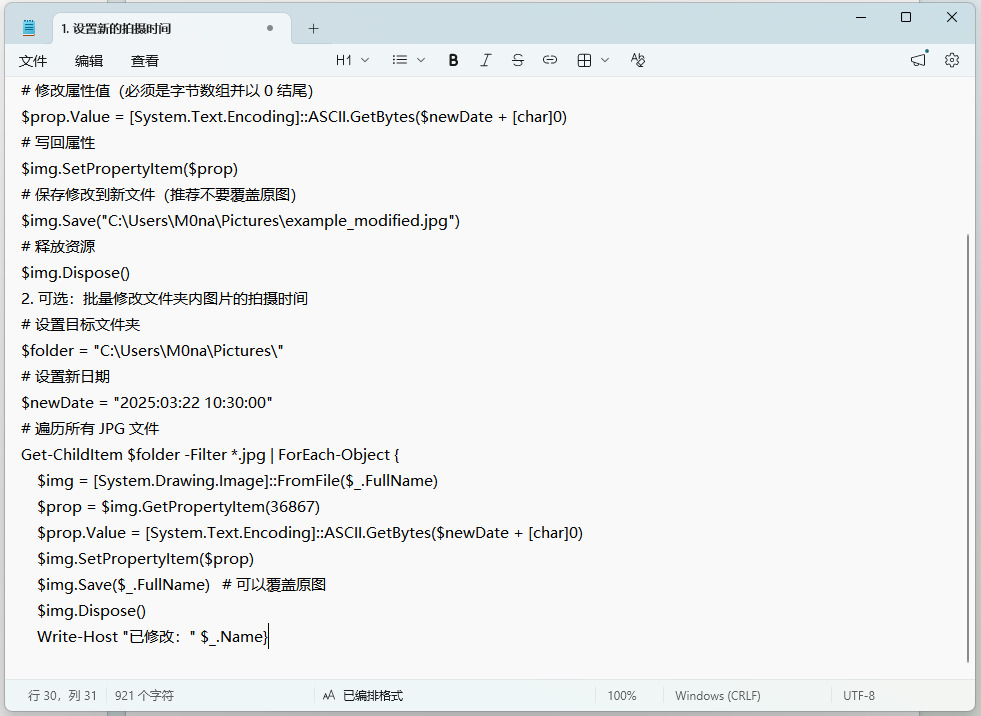981x716 pixels.
Task: Open the 文件 menu
Action: [33, 61]
